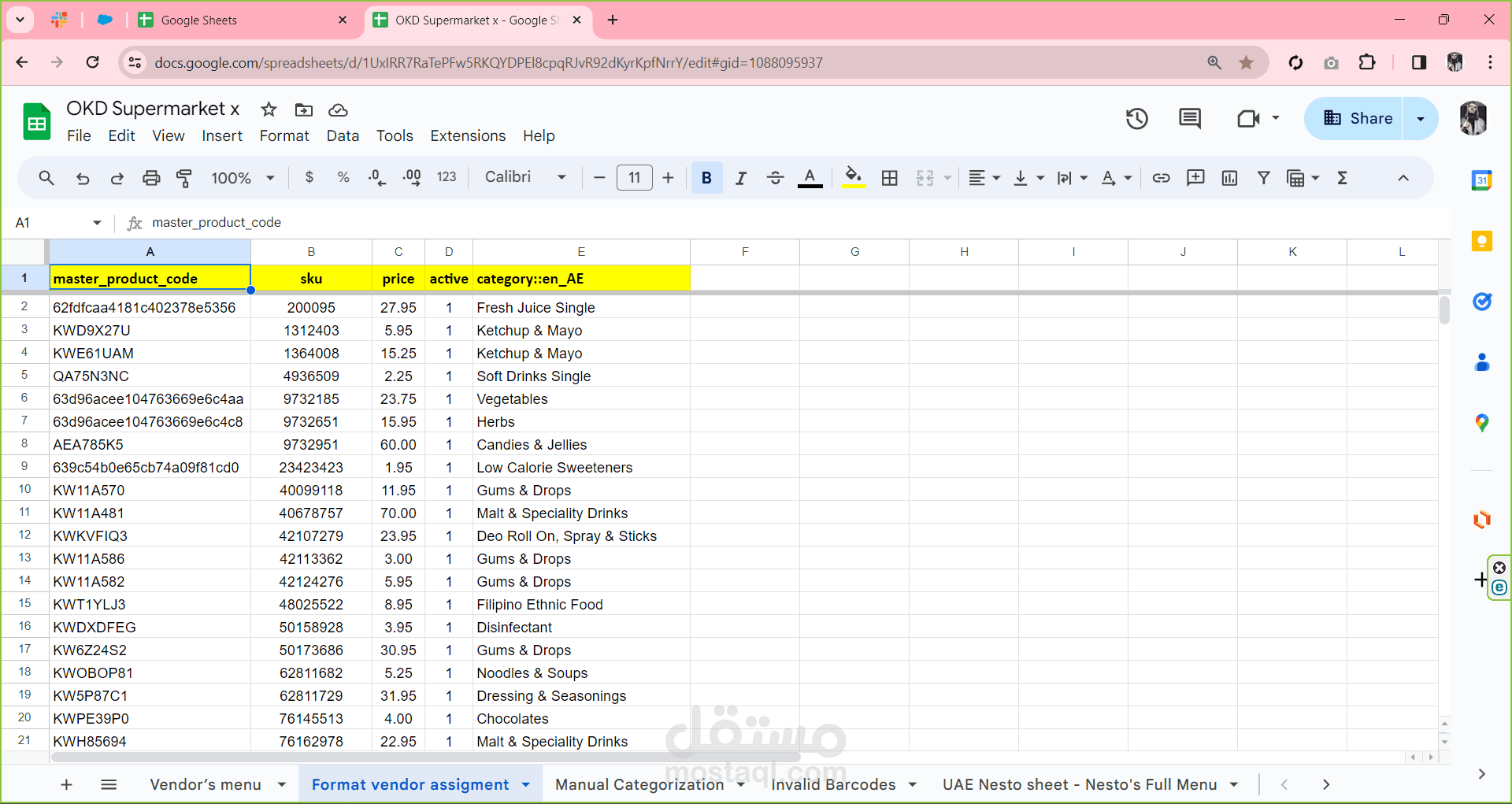The height and width of the screenshot is (804, 1512).
Task: Open text wrapping dropdown
Action: 1072,178
